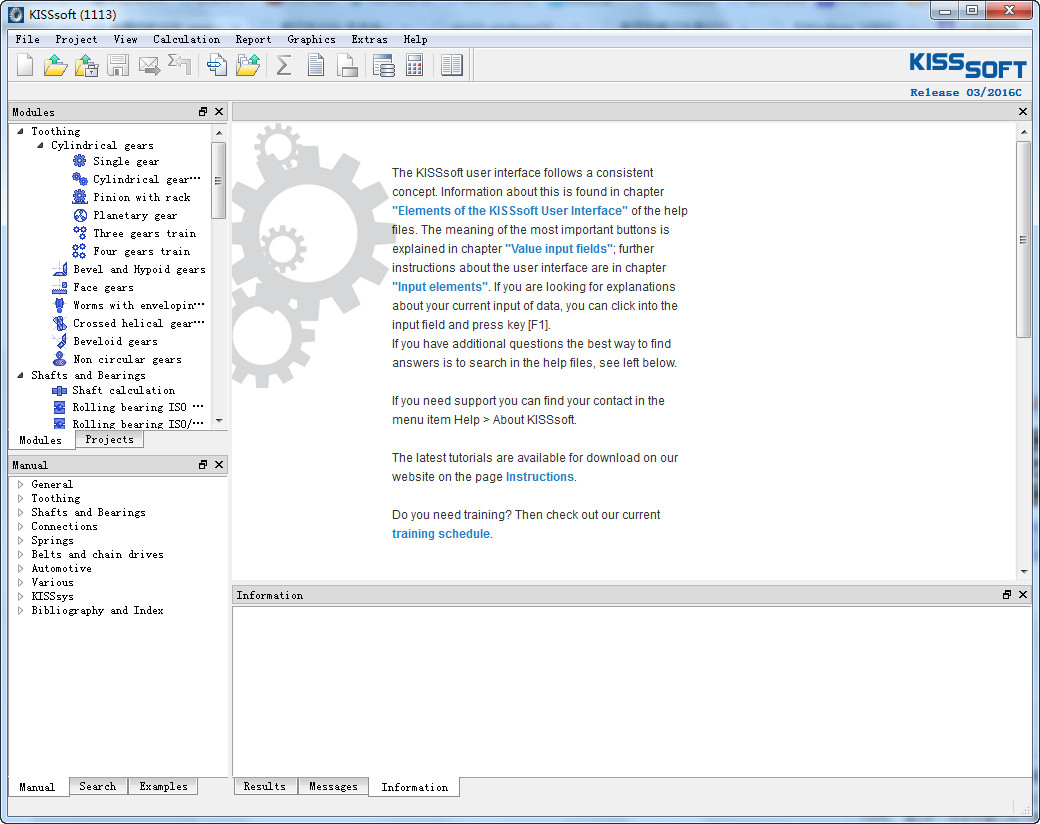Select the Shaft calculation module icon
The image size is (1040, 824).
(x=60, y=390)
